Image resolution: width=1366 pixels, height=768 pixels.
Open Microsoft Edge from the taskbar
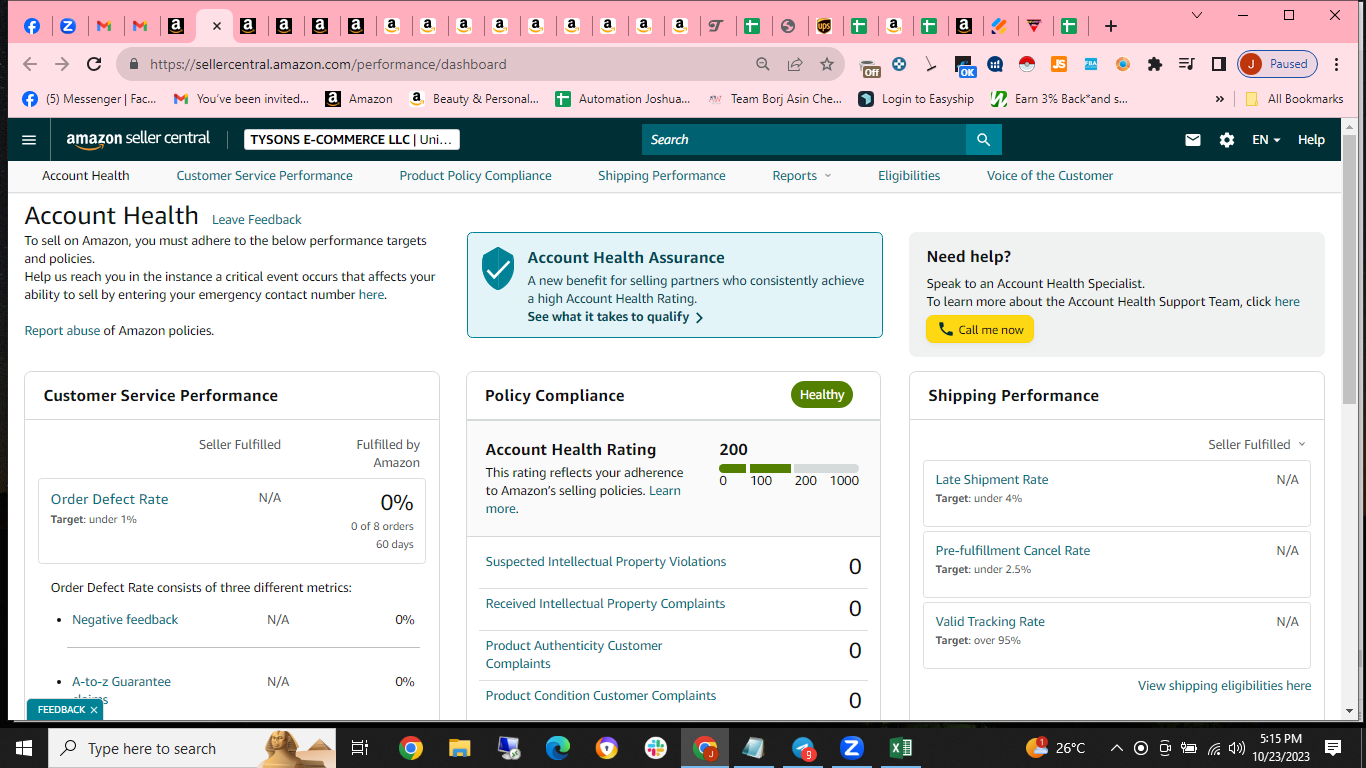(x=558, y=748)
